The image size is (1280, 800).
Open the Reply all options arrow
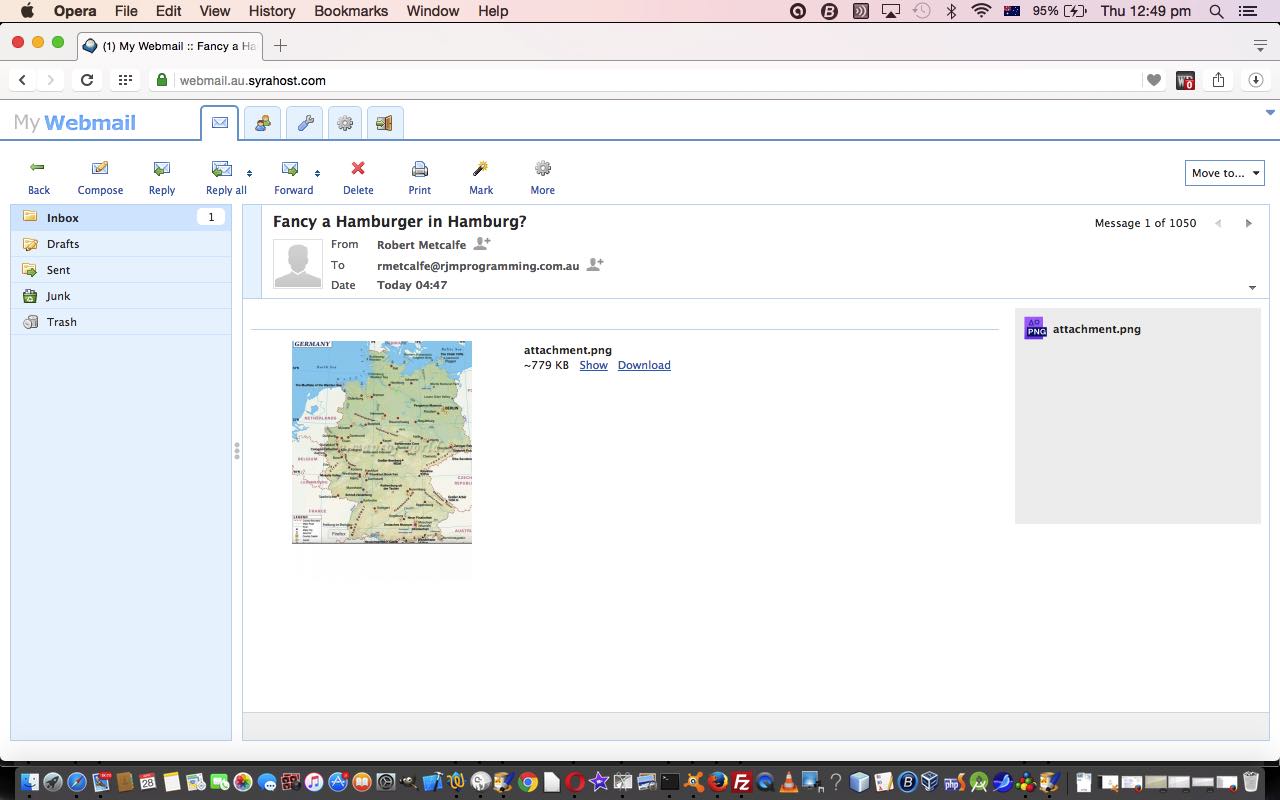[250, 173]
